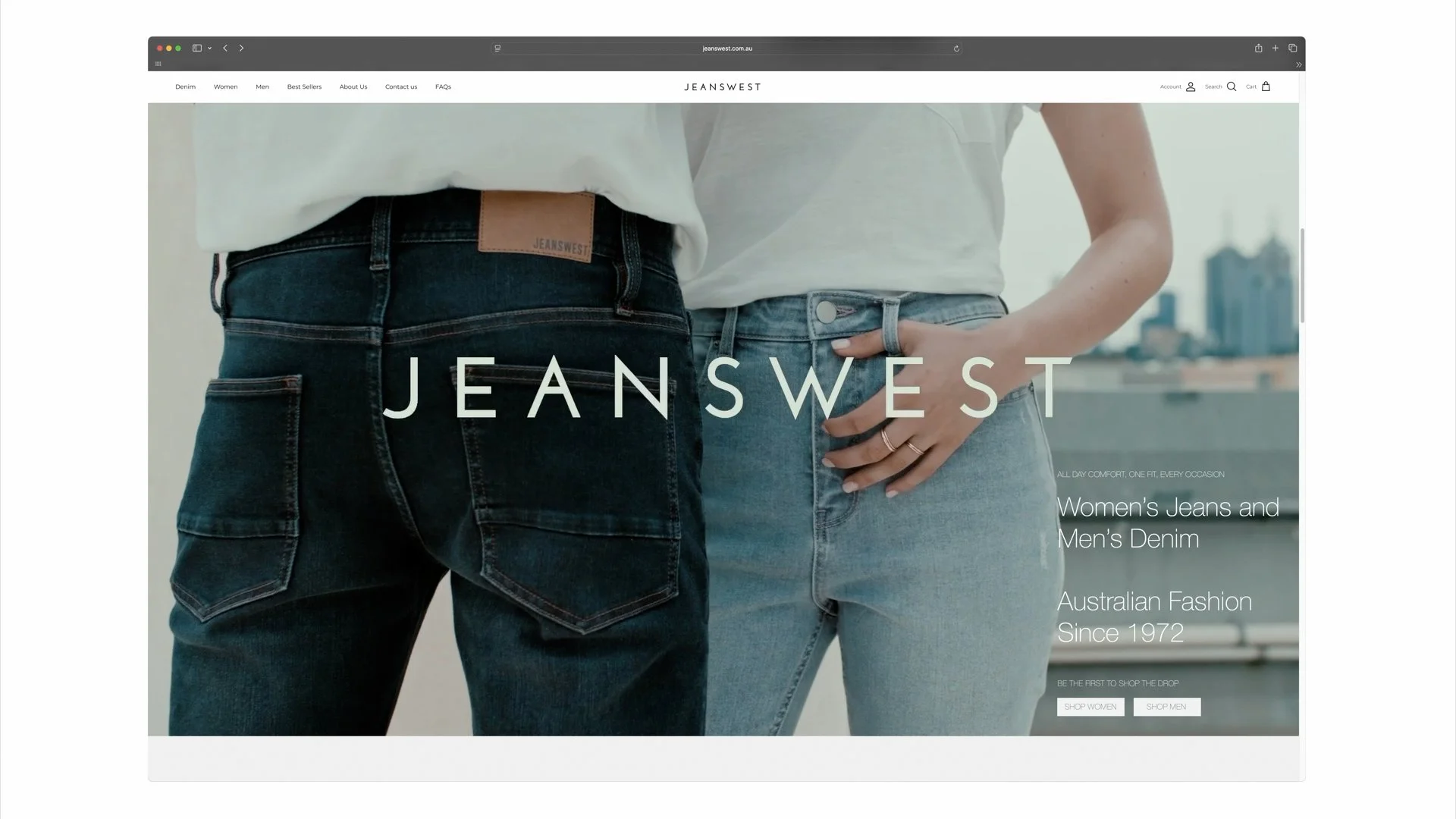
Task: Share the page via the share icon
Action: coord(1257,48)
